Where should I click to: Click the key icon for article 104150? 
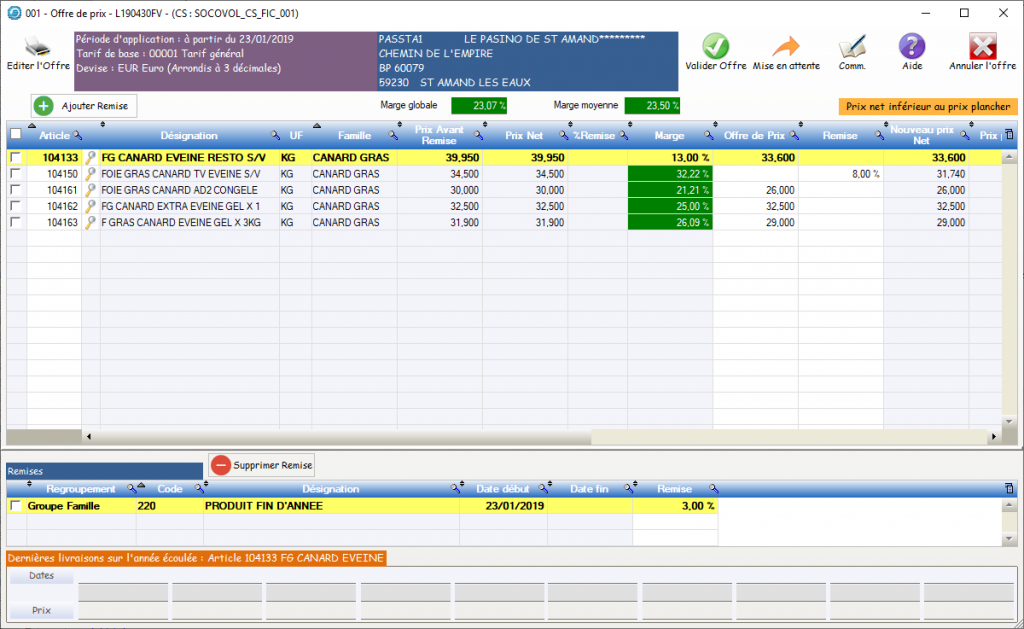[90, 174]
